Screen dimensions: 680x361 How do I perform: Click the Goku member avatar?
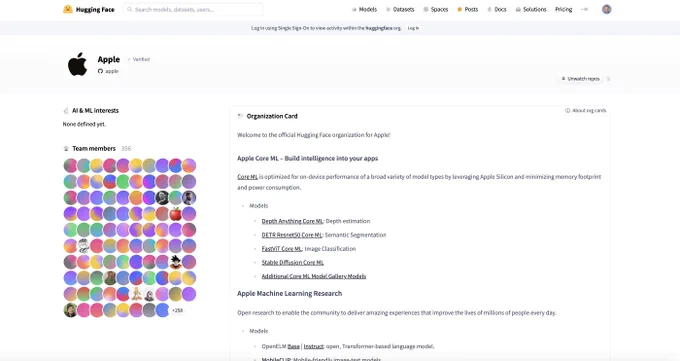175,262
